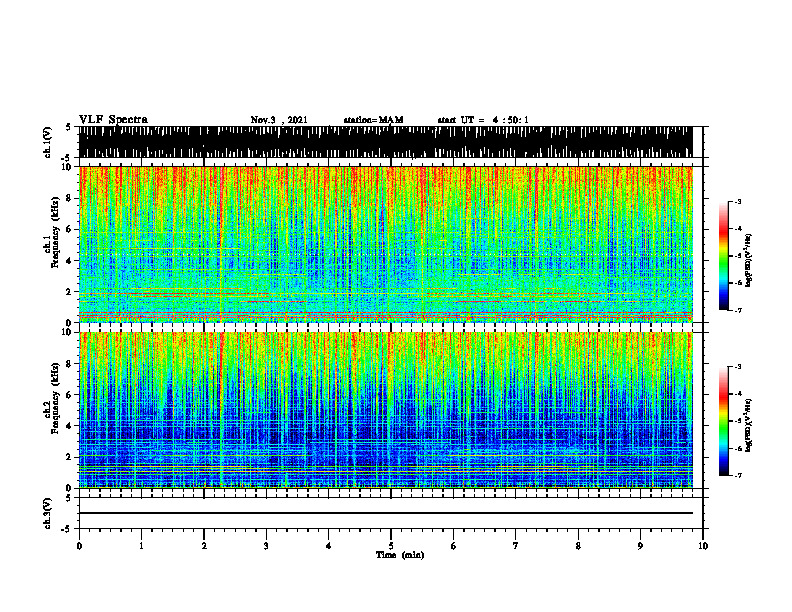The height and width of the screenshot is (612, 792).
Task: Click the ch.2 spectrogram panel
Action: tap(386, 410)
